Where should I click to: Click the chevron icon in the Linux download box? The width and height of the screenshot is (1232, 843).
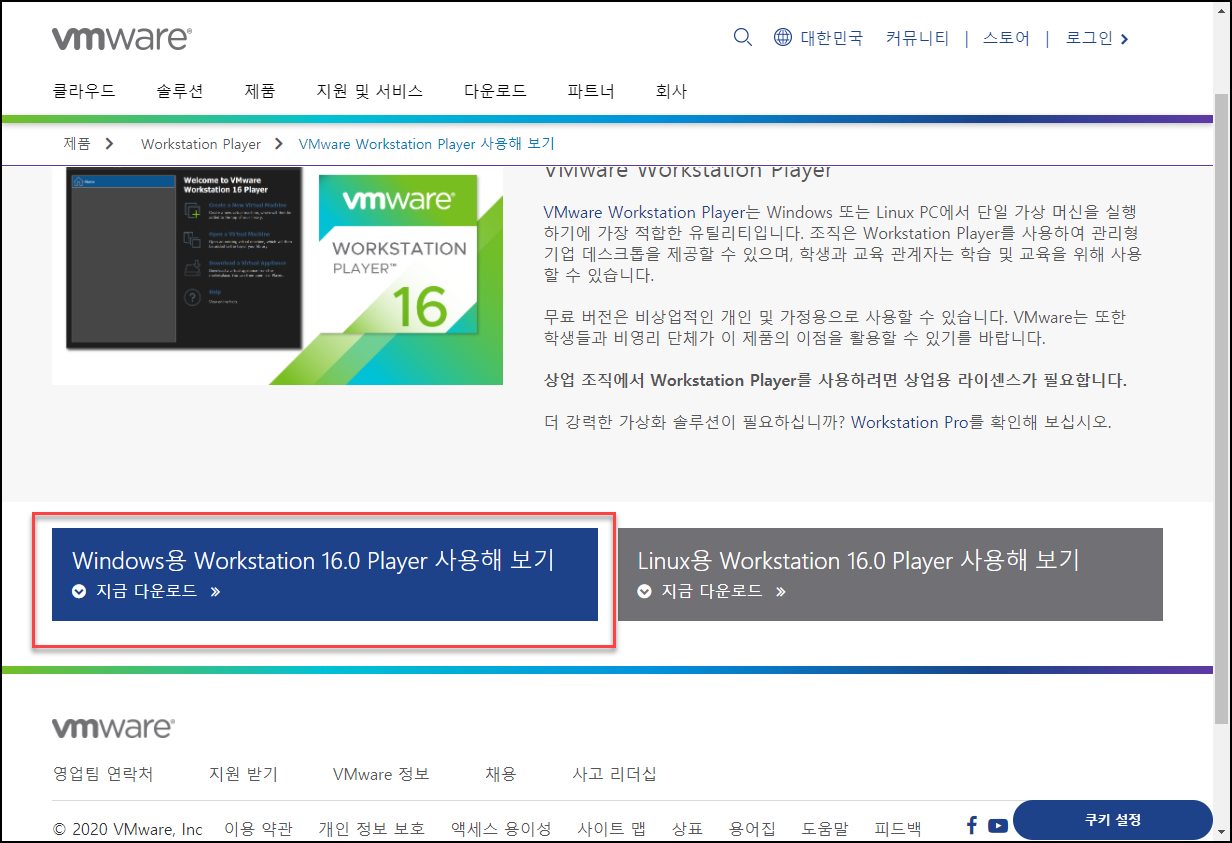(x=645, y=591)
